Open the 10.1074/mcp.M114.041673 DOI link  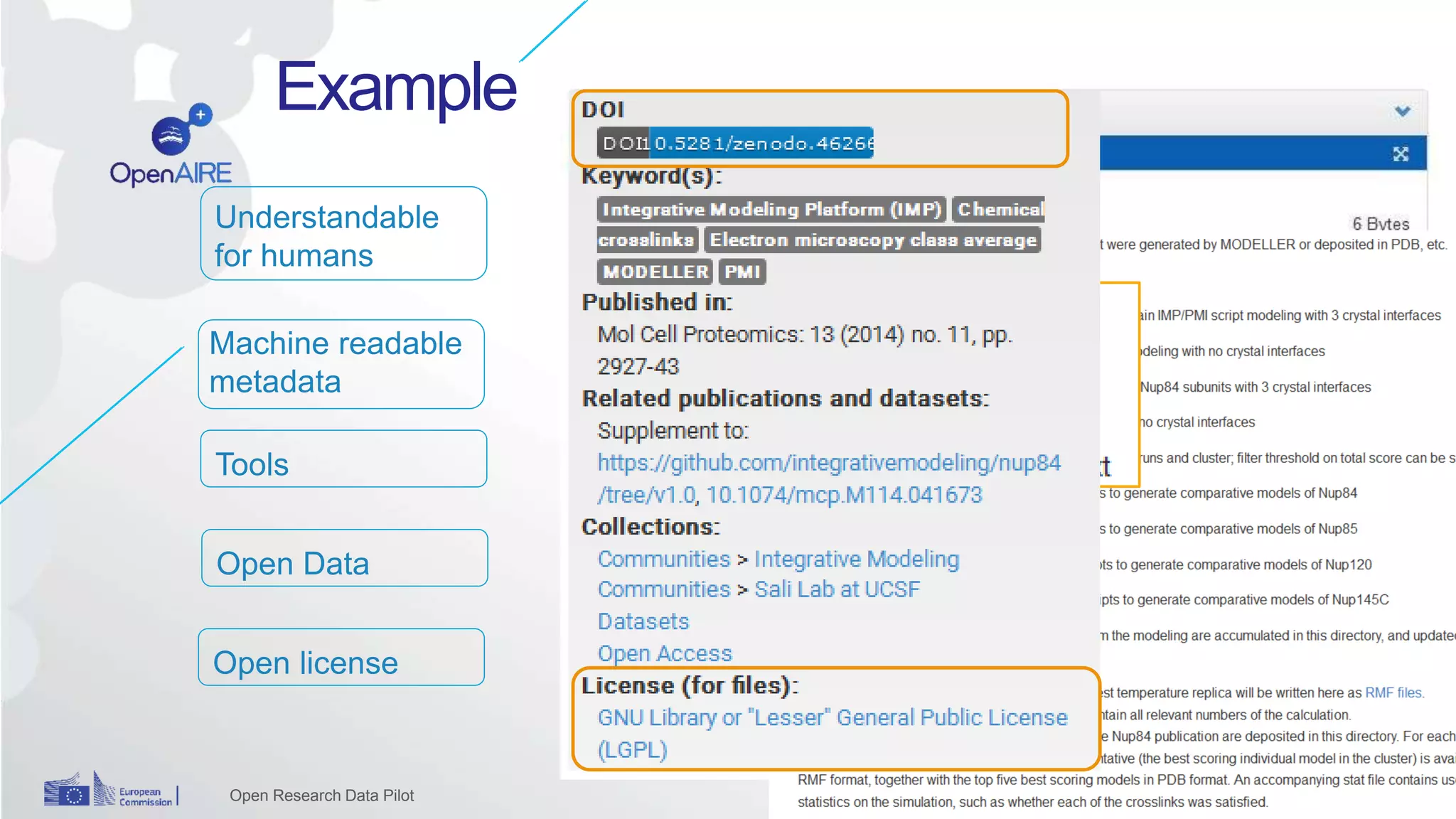click(844, 495)
